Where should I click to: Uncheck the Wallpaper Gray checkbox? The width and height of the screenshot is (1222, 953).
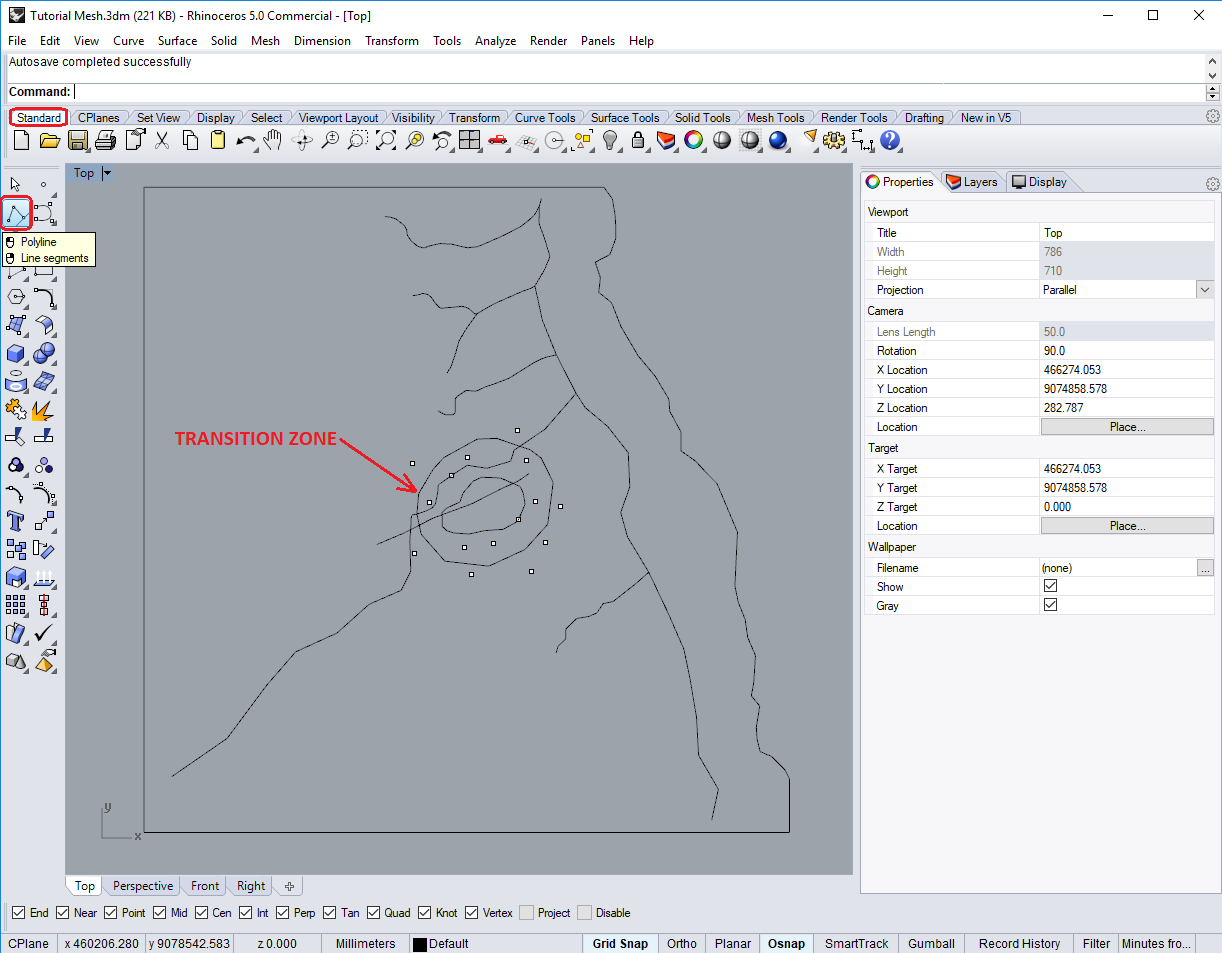[1050, 605]
